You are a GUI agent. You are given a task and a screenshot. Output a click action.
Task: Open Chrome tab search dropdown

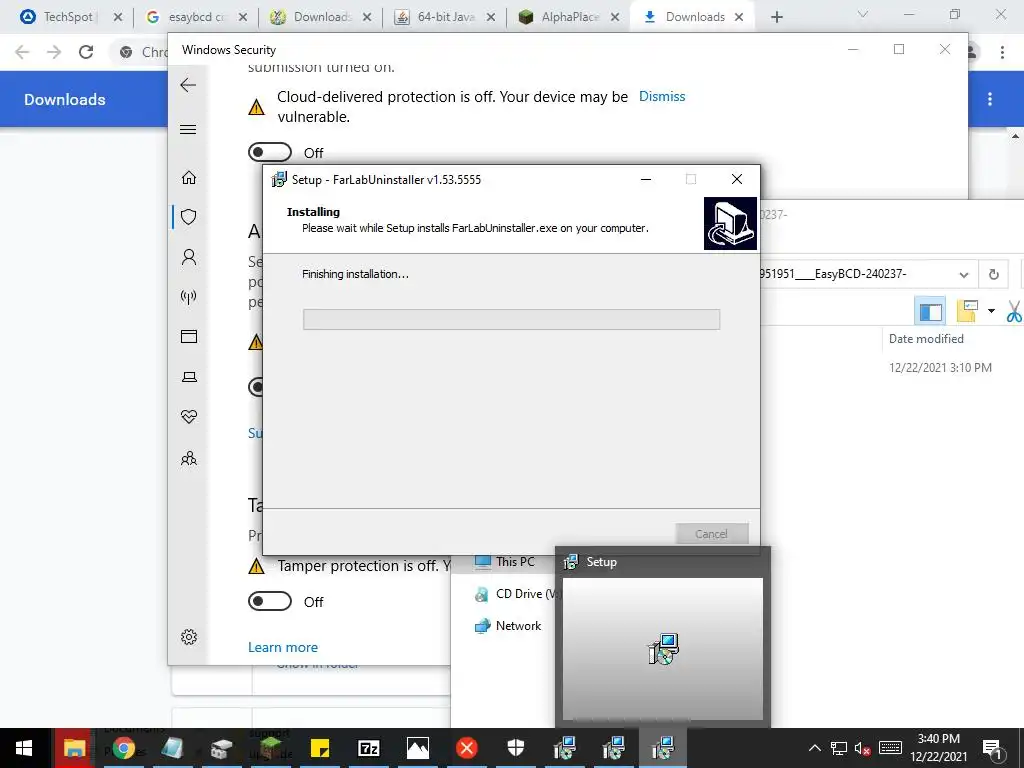[x=863, y=14]
